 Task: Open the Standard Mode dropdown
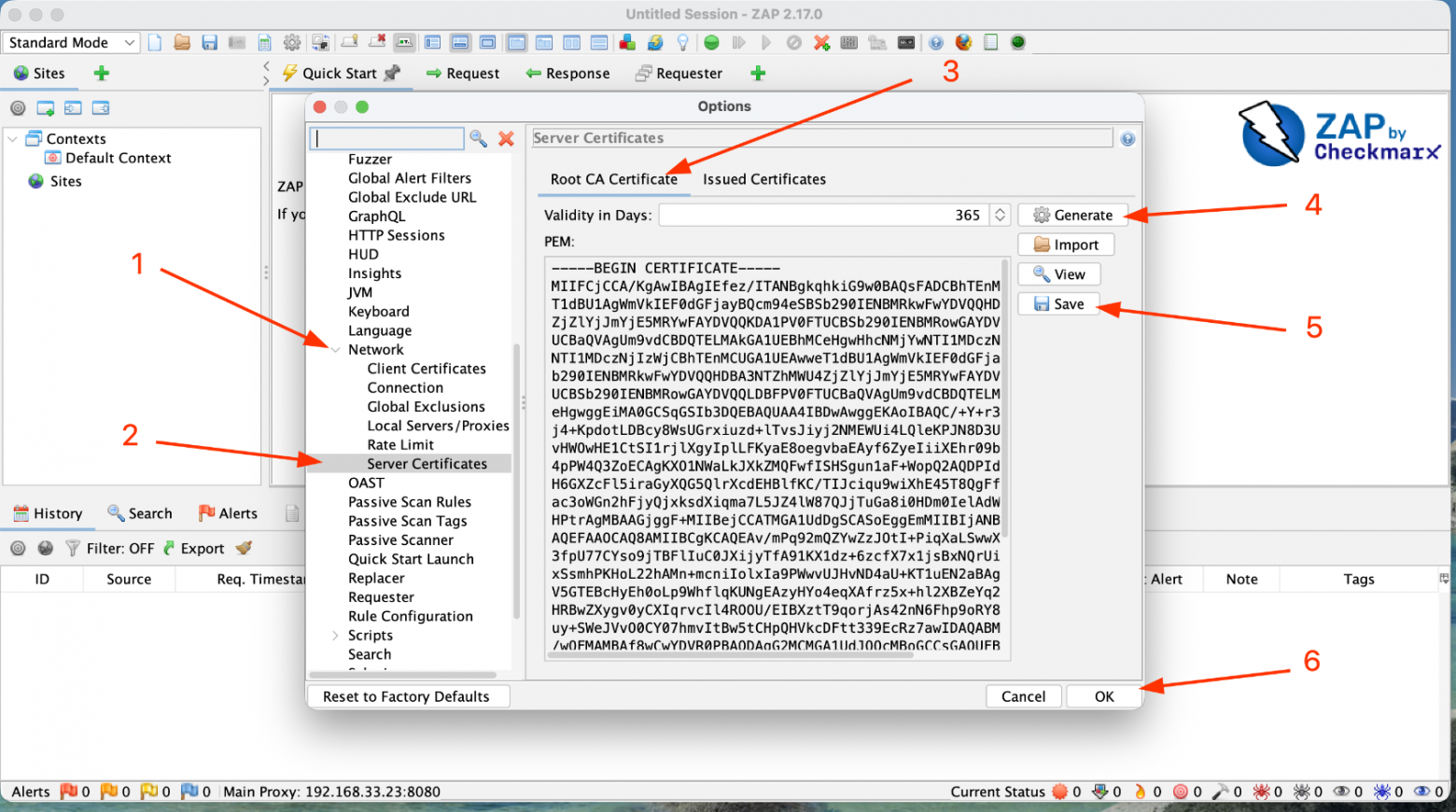[x=71, y=42]
